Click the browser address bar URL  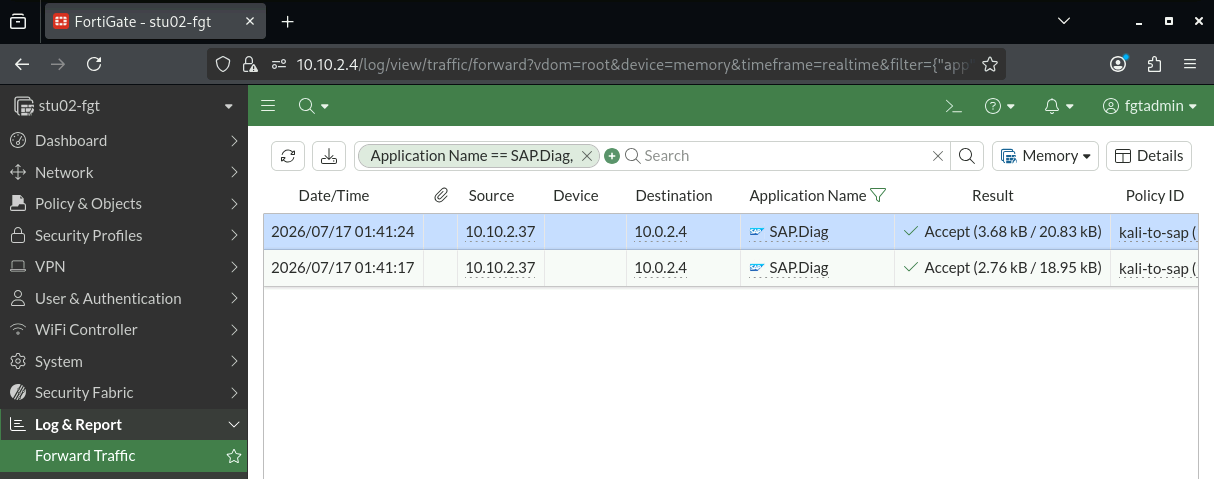(633, 64)
